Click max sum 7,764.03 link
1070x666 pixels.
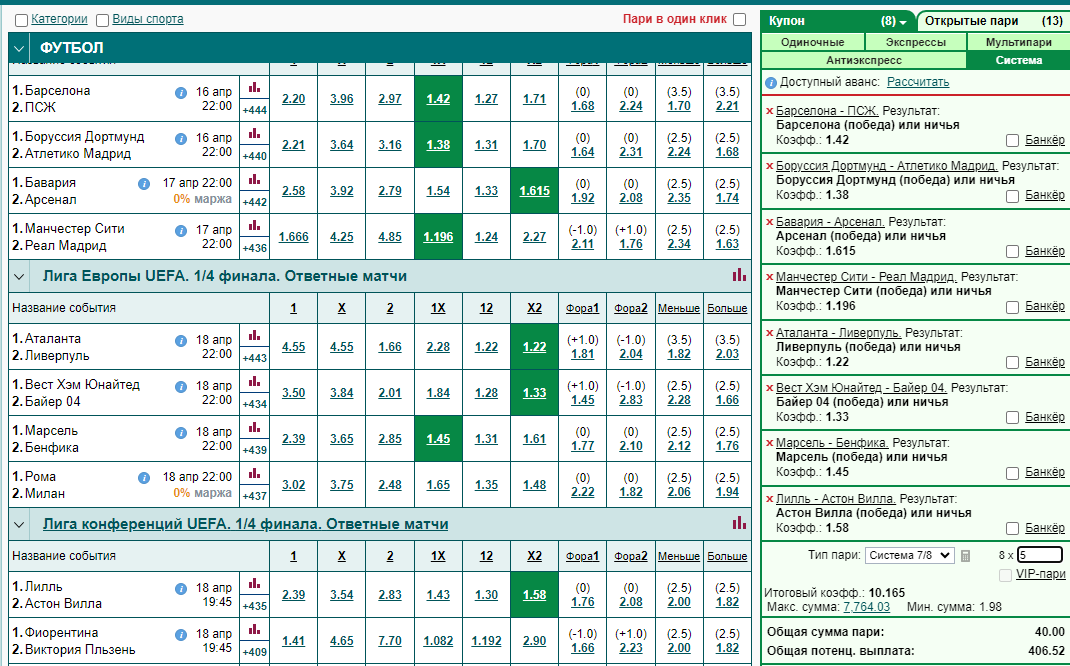tap(867, 607)
